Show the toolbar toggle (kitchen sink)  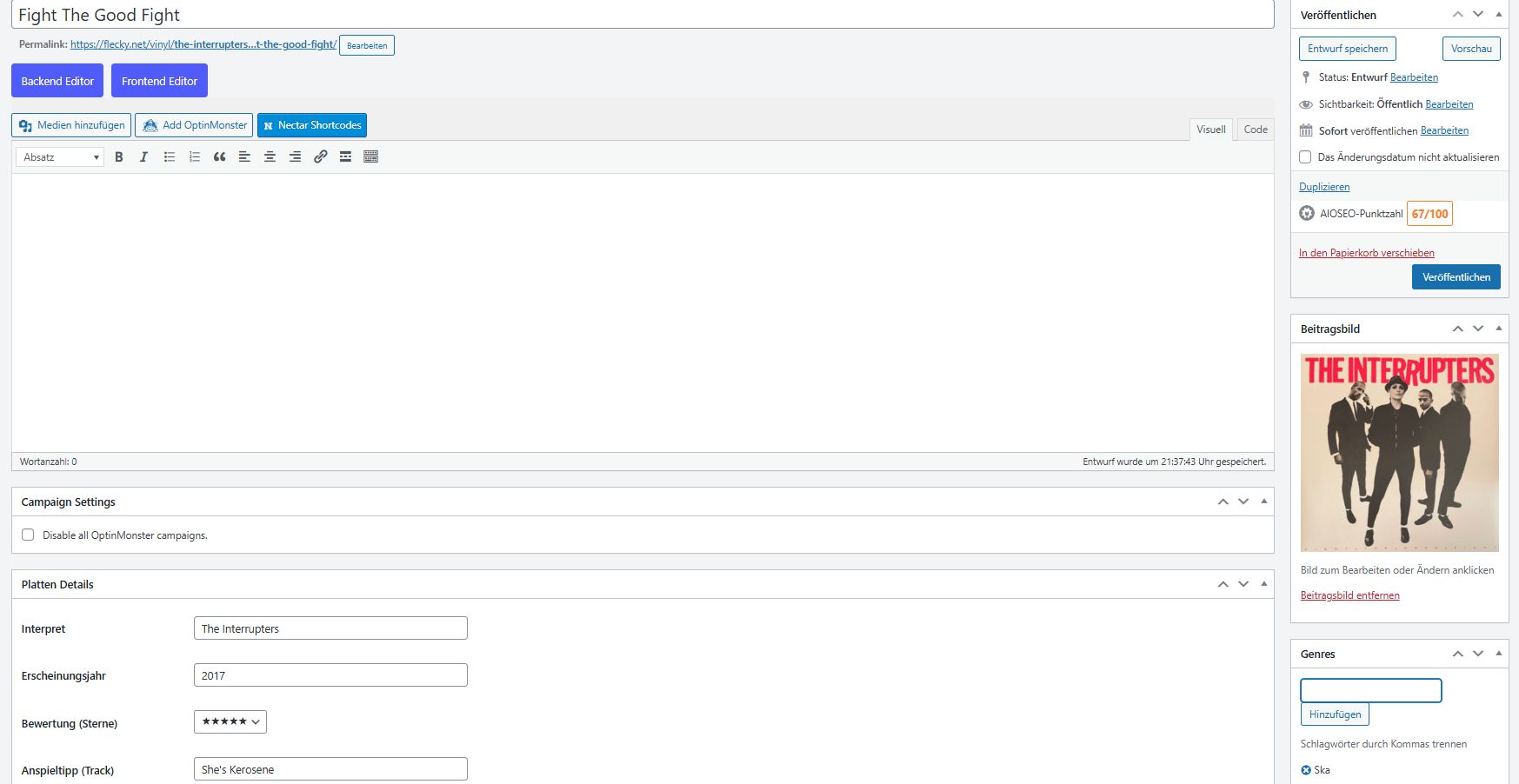click(x=370, y=157)
